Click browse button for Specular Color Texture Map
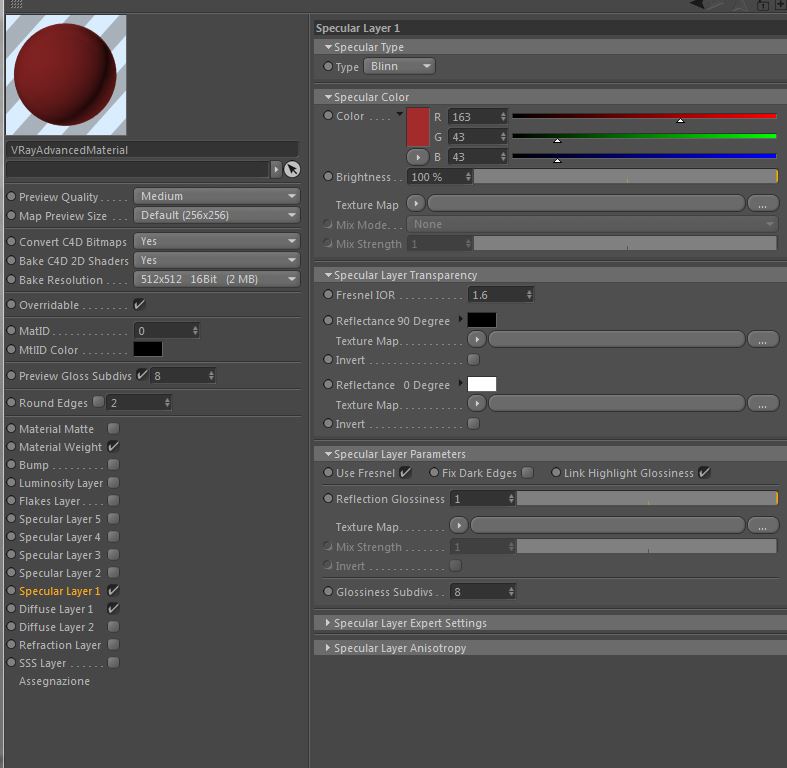This screenshot has width=787, height=768. point(762,204)
